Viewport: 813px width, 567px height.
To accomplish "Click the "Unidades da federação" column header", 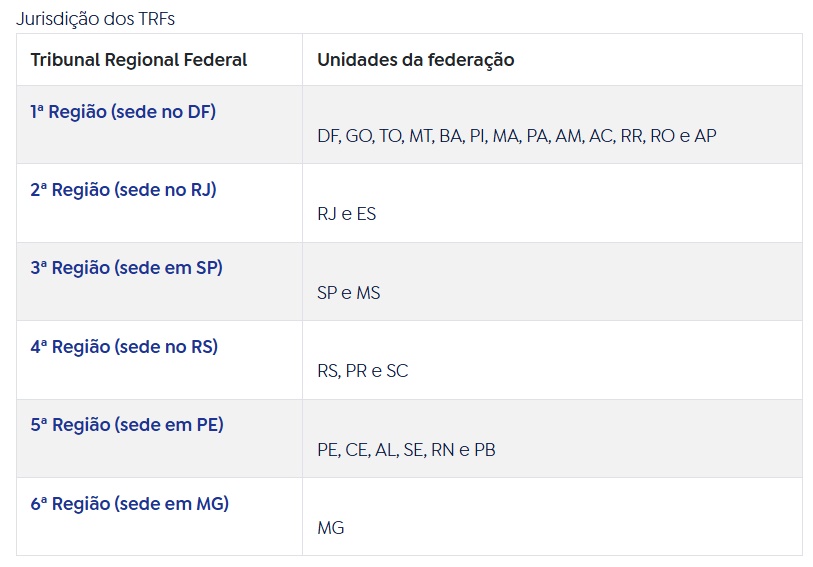I will point(415,60).
